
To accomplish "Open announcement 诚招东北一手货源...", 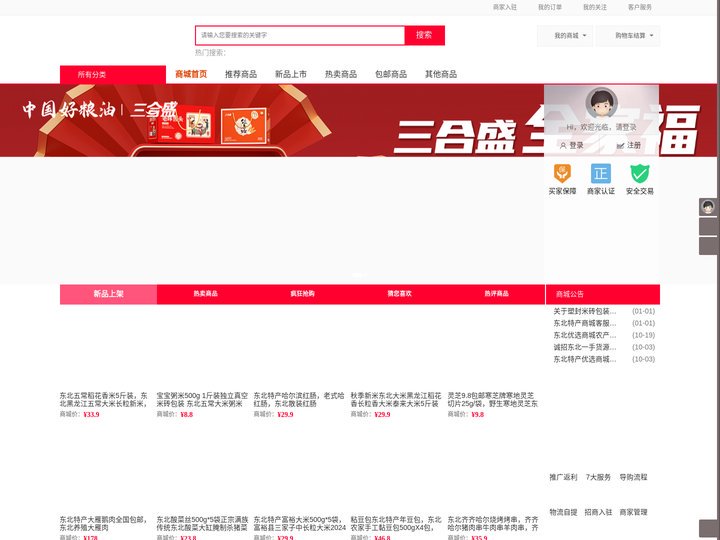I will 585,347.
